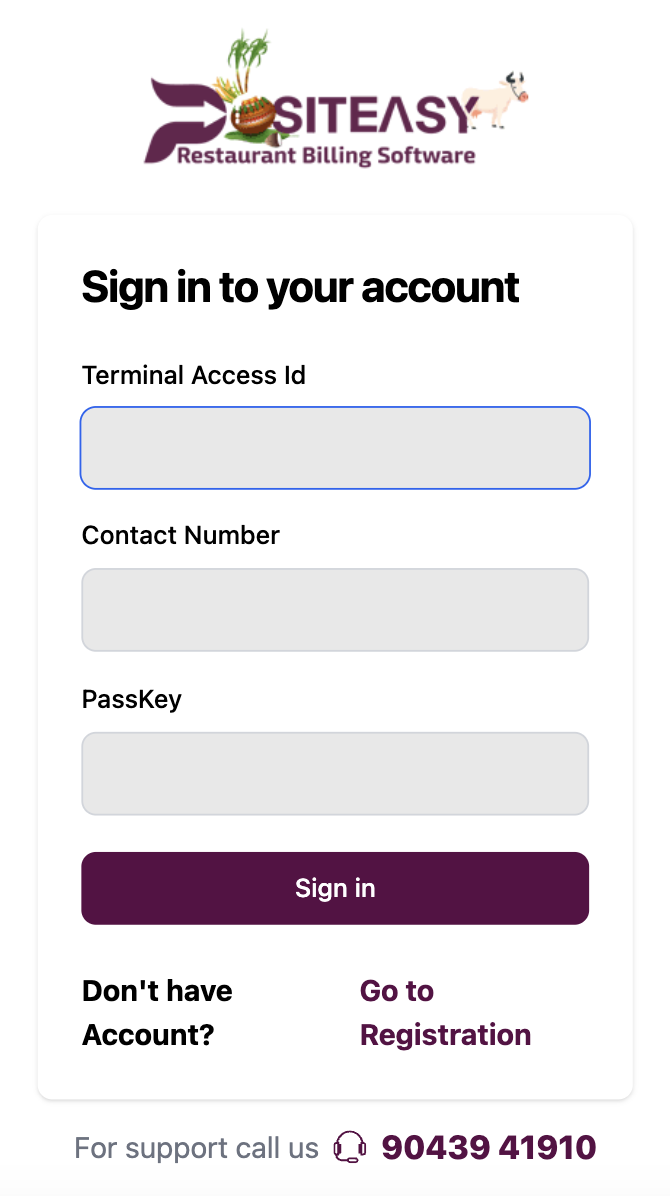Click the PassKey label text

pyautogui.click(x=132, y=698)
